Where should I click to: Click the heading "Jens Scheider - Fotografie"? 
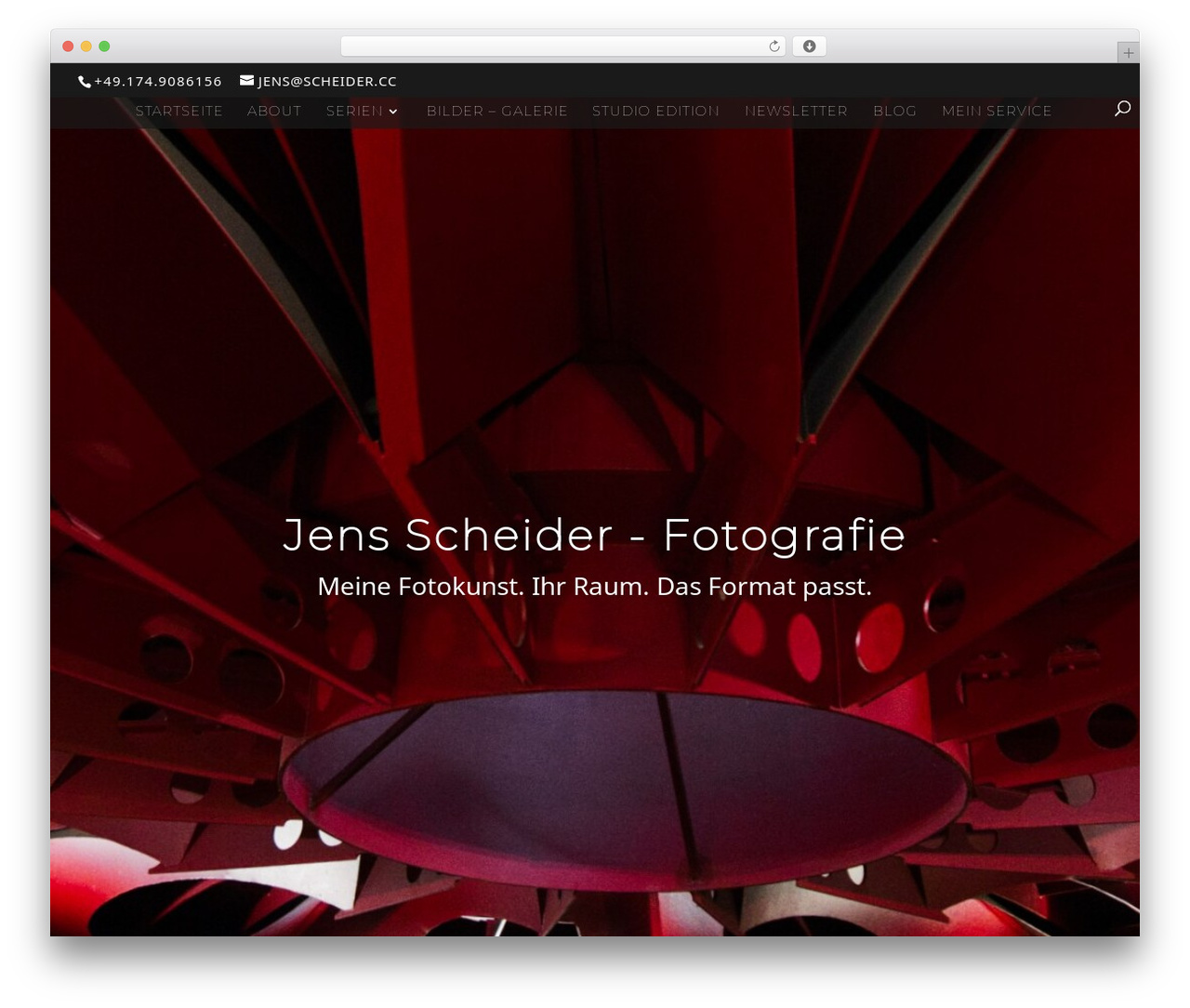tap(594, 535)
